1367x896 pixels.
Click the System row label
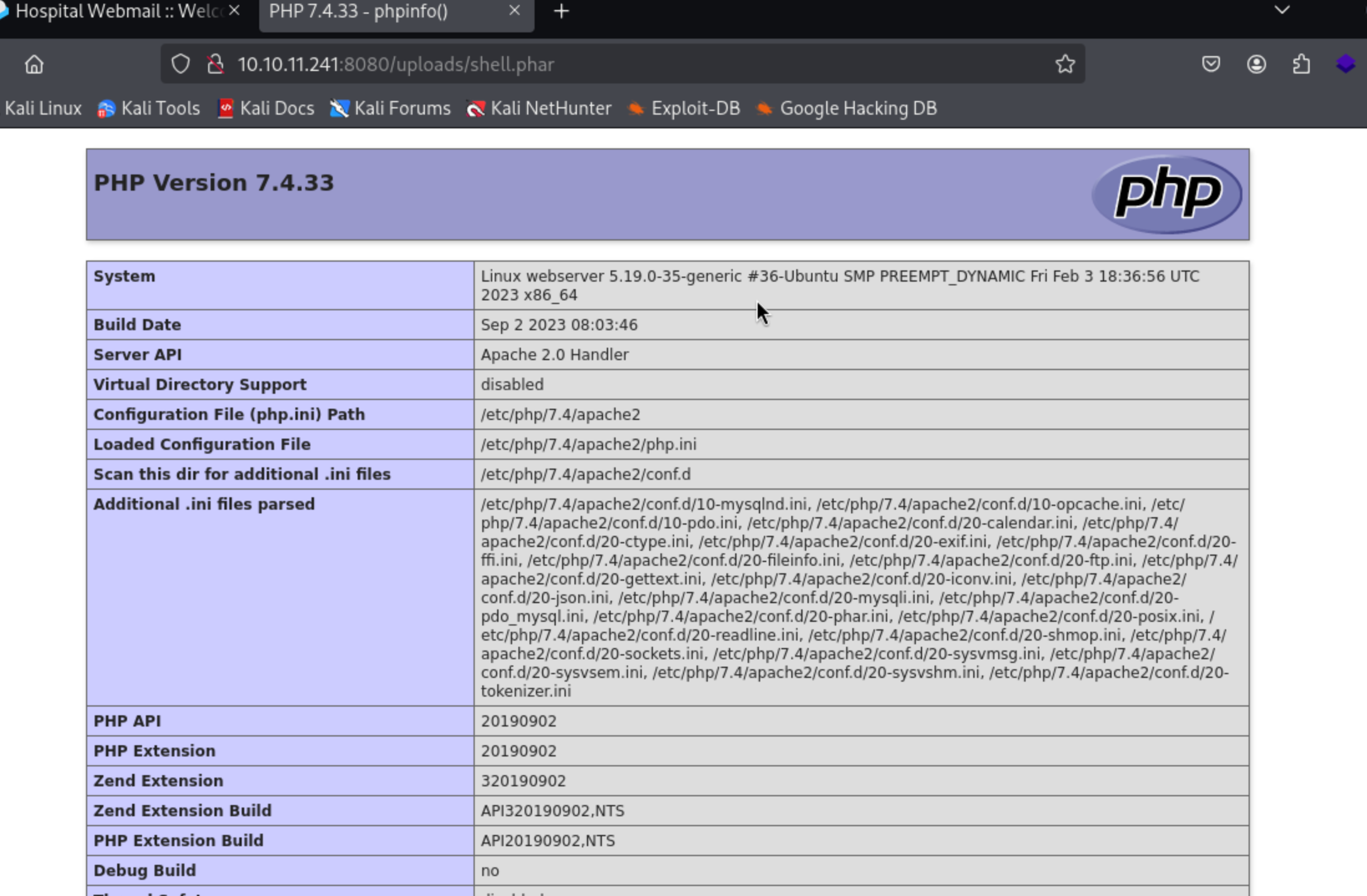pos(124,276)
